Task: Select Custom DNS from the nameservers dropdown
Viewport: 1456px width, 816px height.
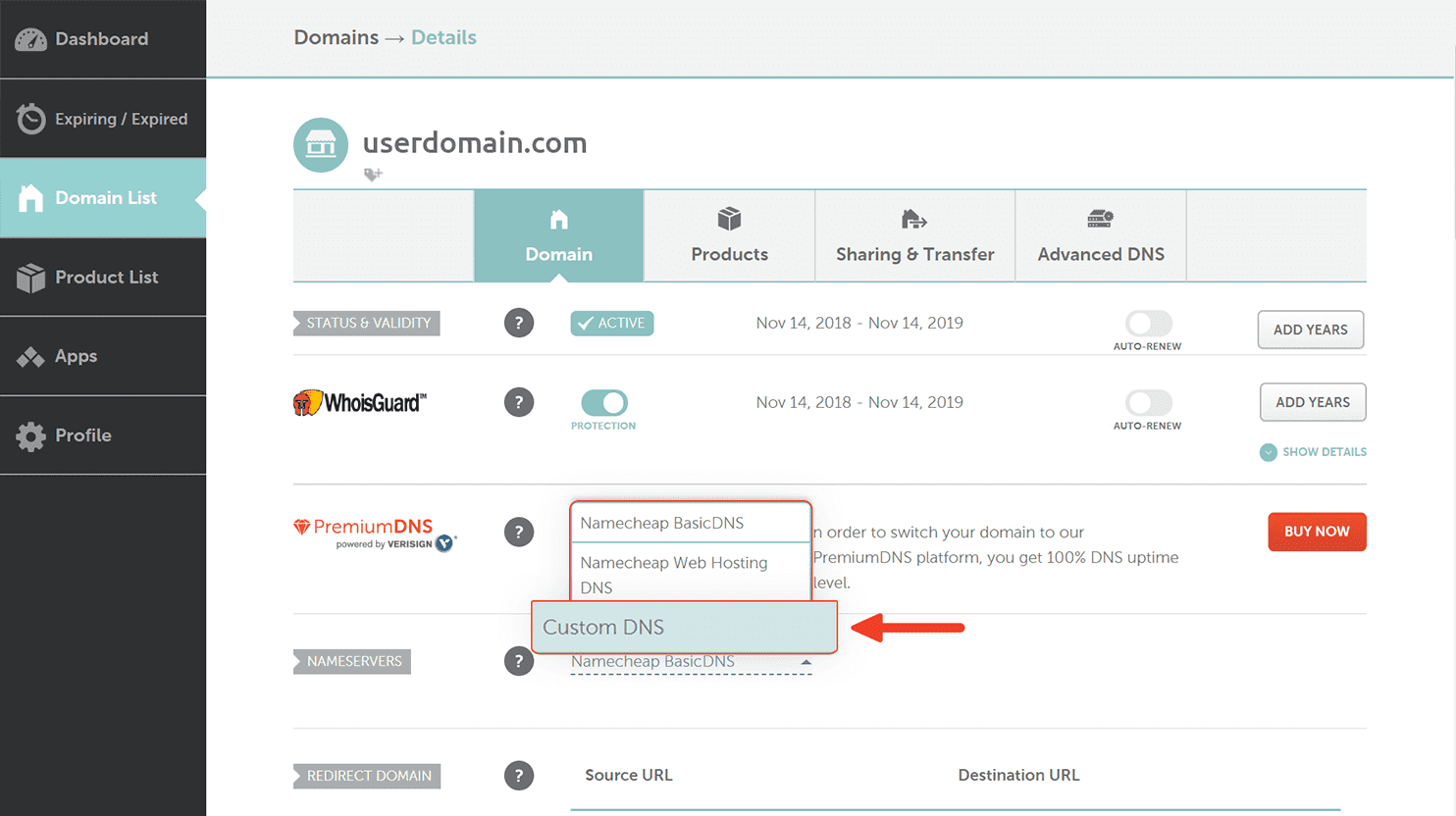Action: coord(684,627)
